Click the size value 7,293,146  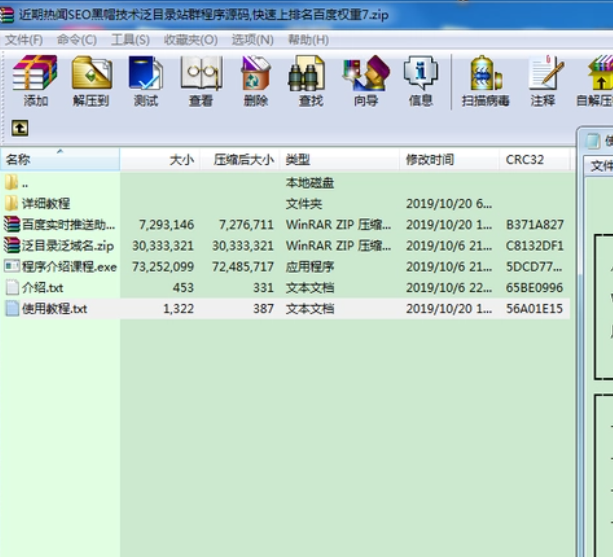[x=167, y=224]
